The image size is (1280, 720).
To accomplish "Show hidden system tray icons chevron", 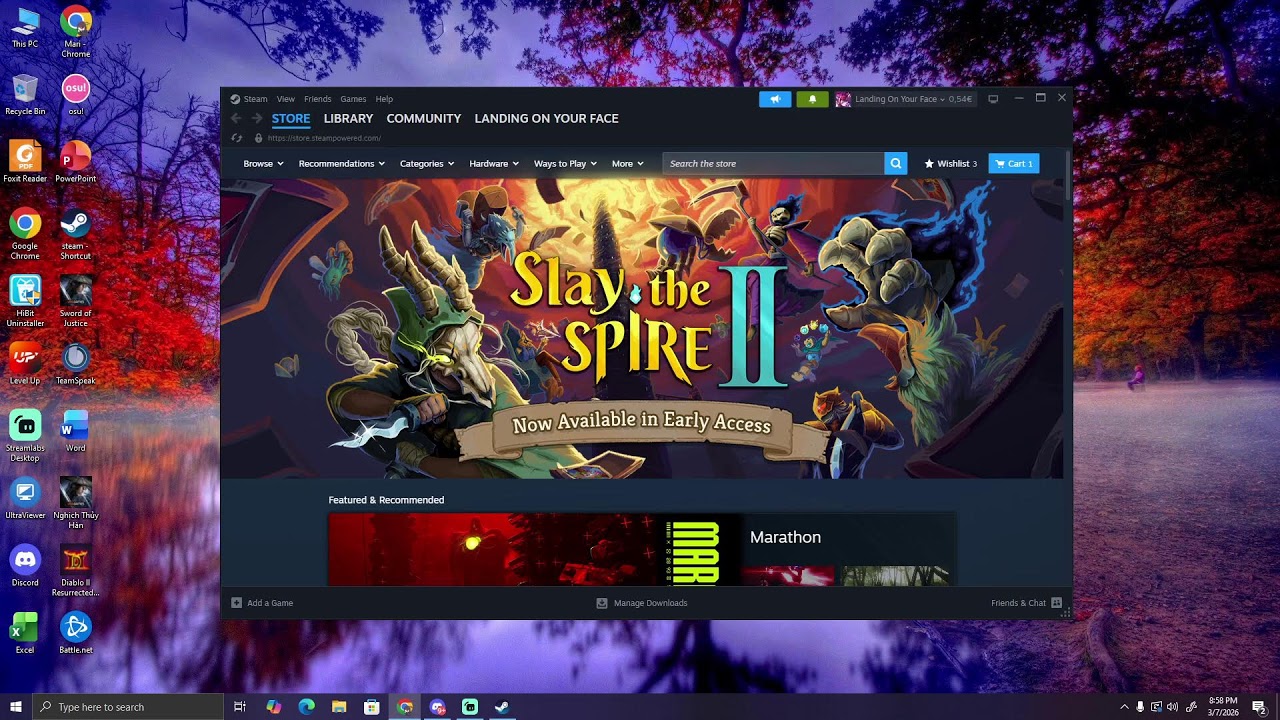I will click(1124, 707).
